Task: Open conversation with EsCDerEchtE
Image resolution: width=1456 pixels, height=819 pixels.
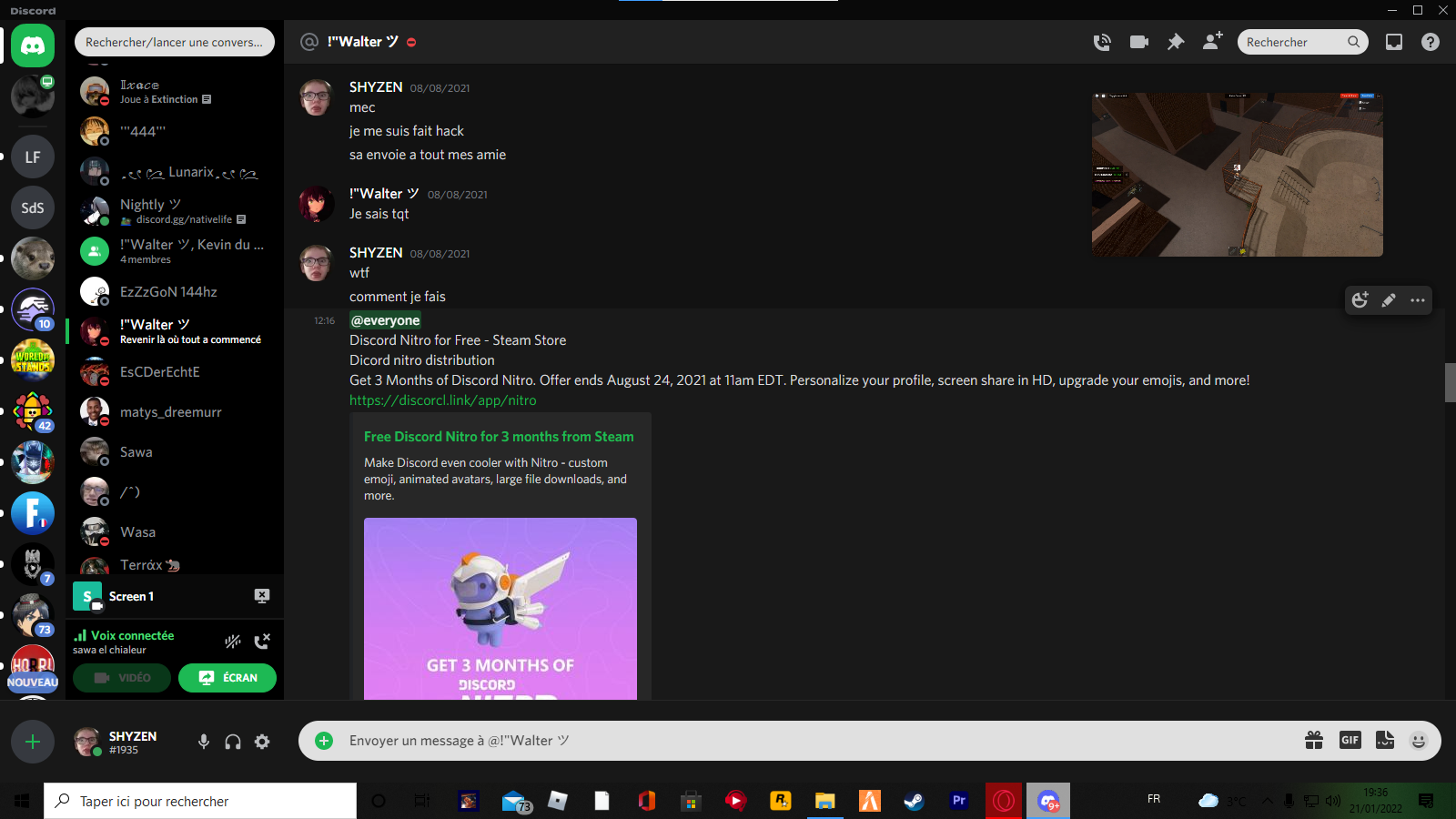Action: [x=175, y=372]
